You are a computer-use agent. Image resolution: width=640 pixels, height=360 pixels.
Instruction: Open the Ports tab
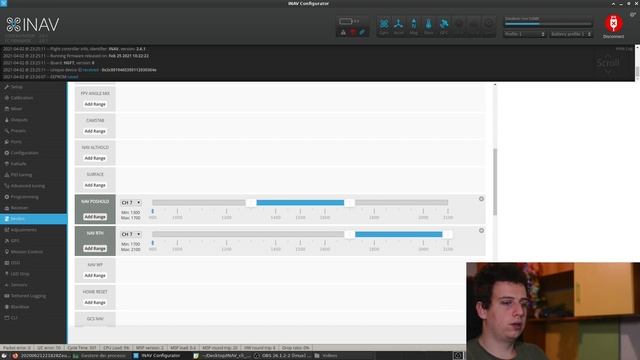coord(33,142)
